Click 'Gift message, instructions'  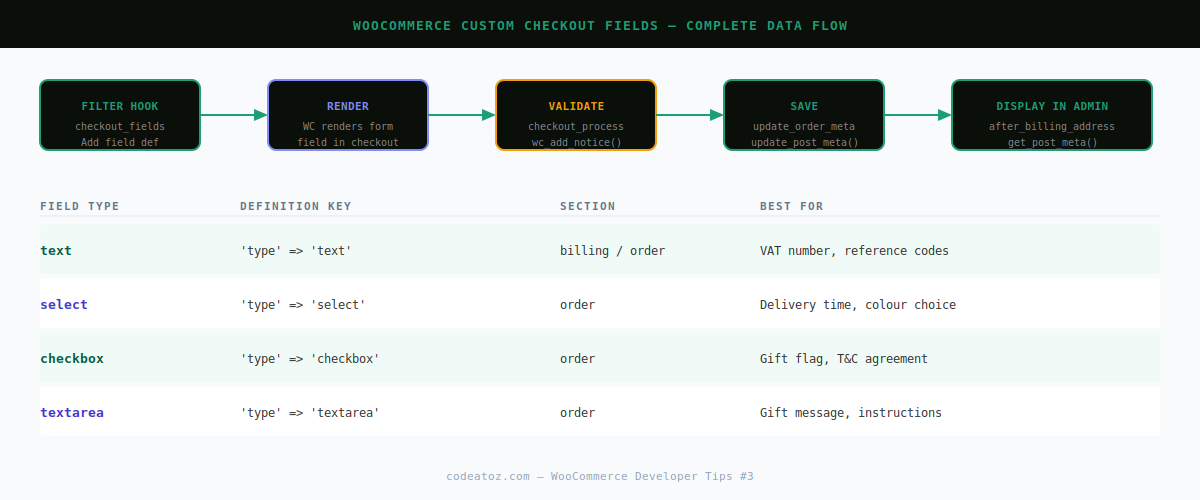(x=851, y=412)
